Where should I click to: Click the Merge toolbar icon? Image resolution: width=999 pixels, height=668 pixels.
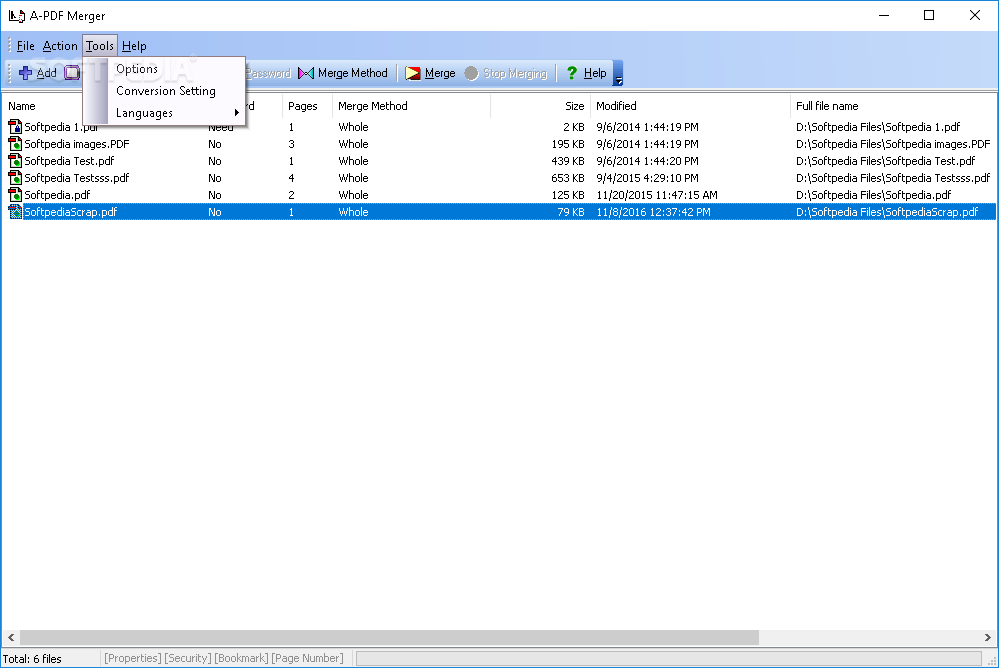coord(413,73)
